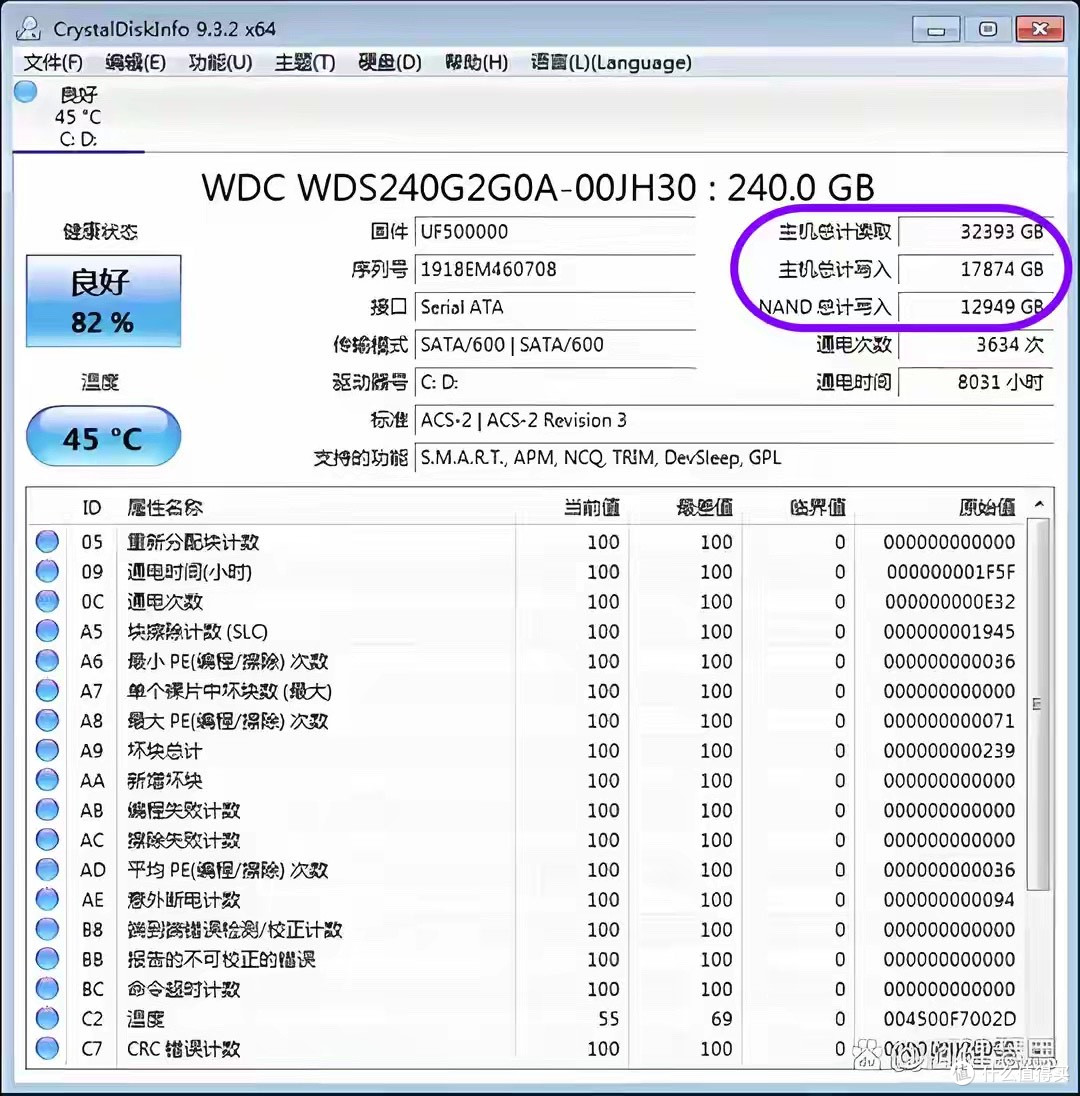Open the 功能(U) menu
Image resolution: width=1080 pixels, height=1096 pixels.
coord(220,63)
